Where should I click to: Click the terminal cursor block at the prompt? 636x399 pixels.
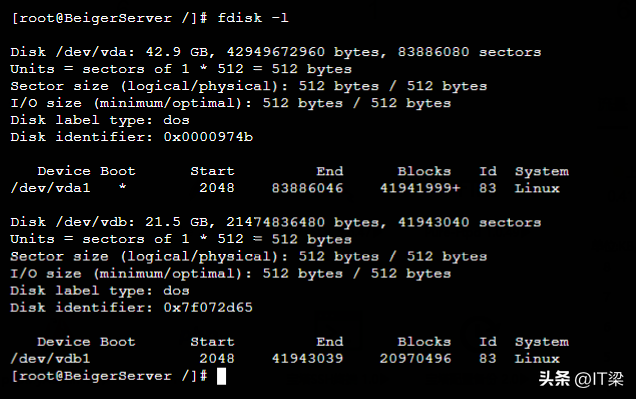tap(221, 376)
